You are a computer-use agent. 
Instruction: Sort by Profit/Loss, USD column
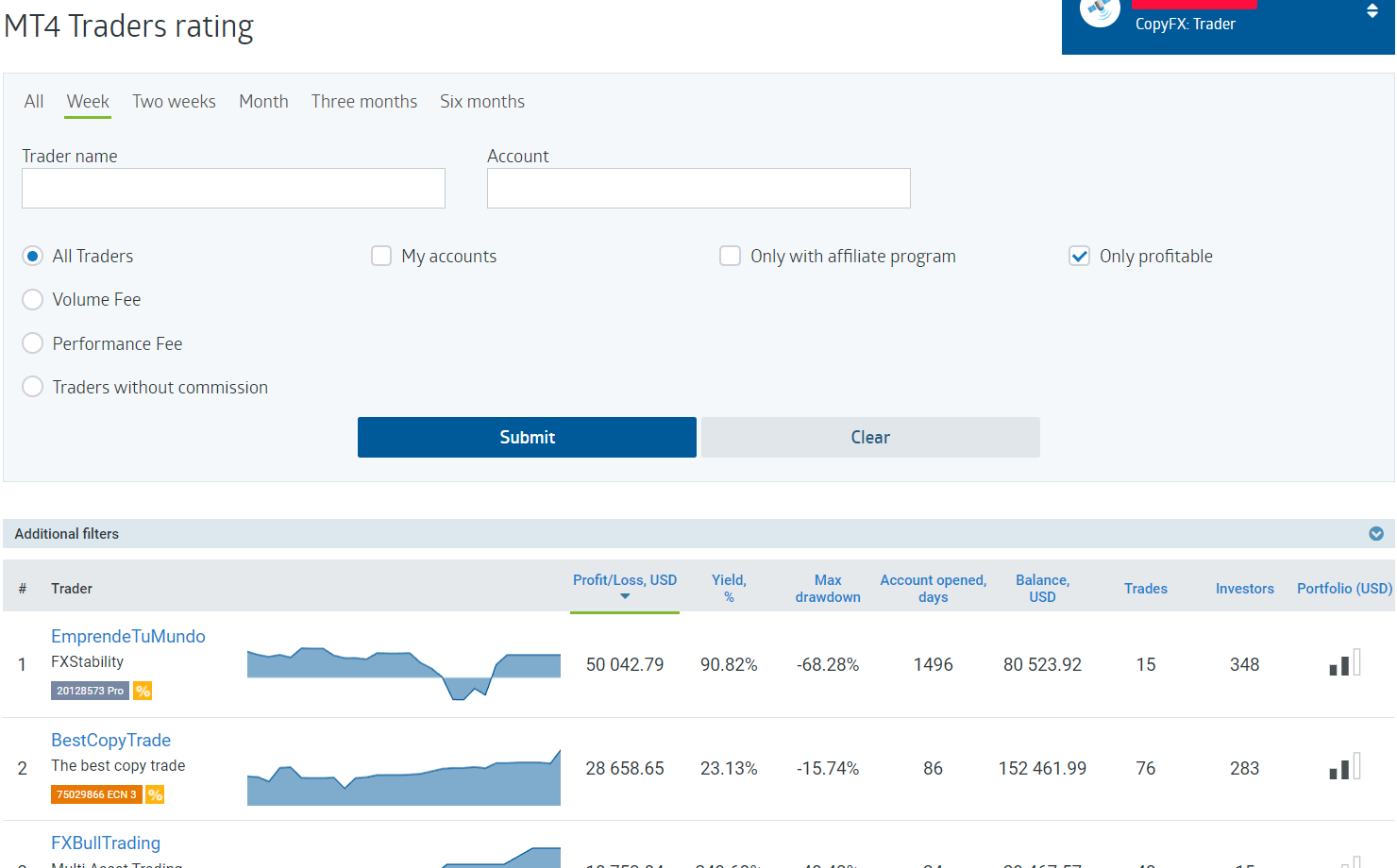pyautogui.click(x=625, y=580)
